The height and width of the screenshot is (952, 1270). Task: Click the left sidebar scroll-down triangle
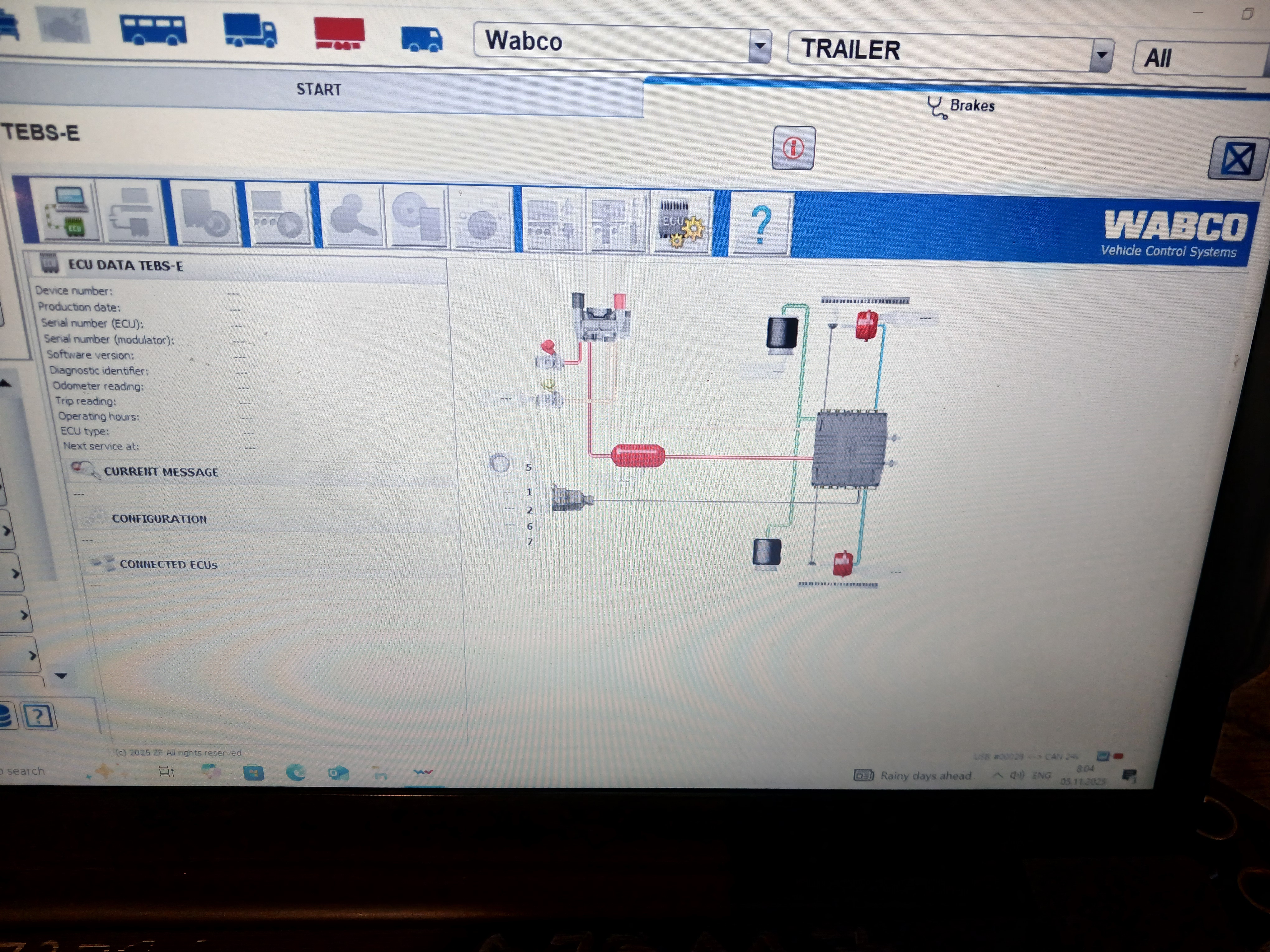61,676
